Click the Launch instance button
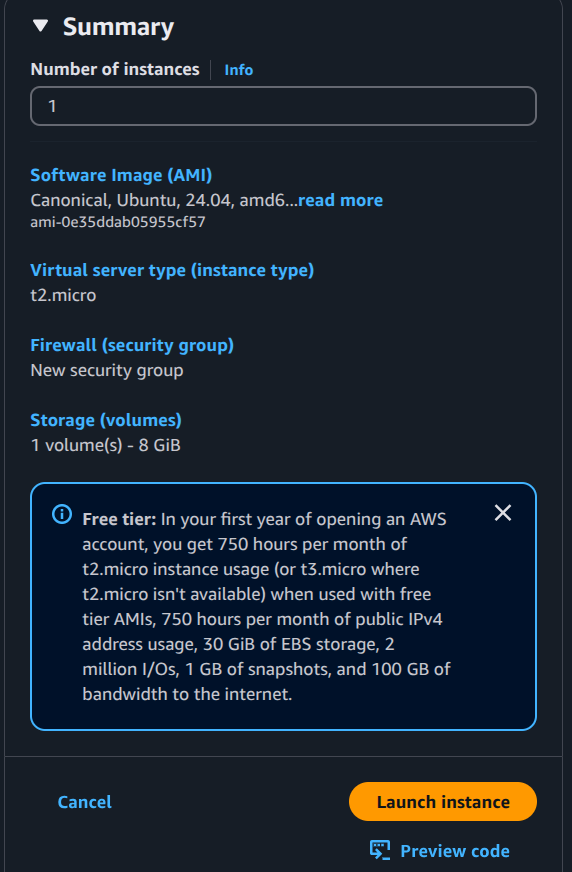 click(x=443, y=801)
